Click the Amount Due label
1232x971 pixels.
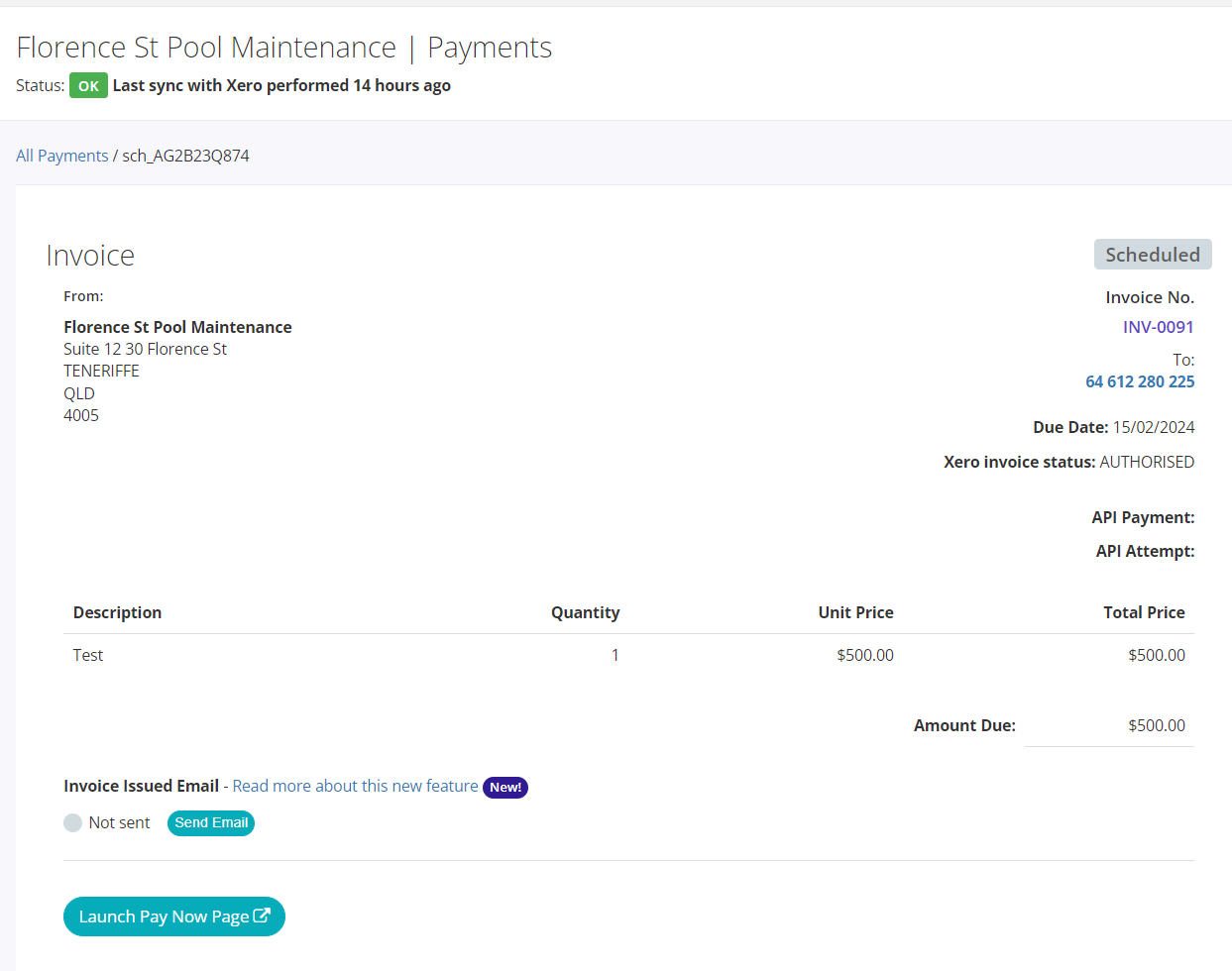(964, 725)
